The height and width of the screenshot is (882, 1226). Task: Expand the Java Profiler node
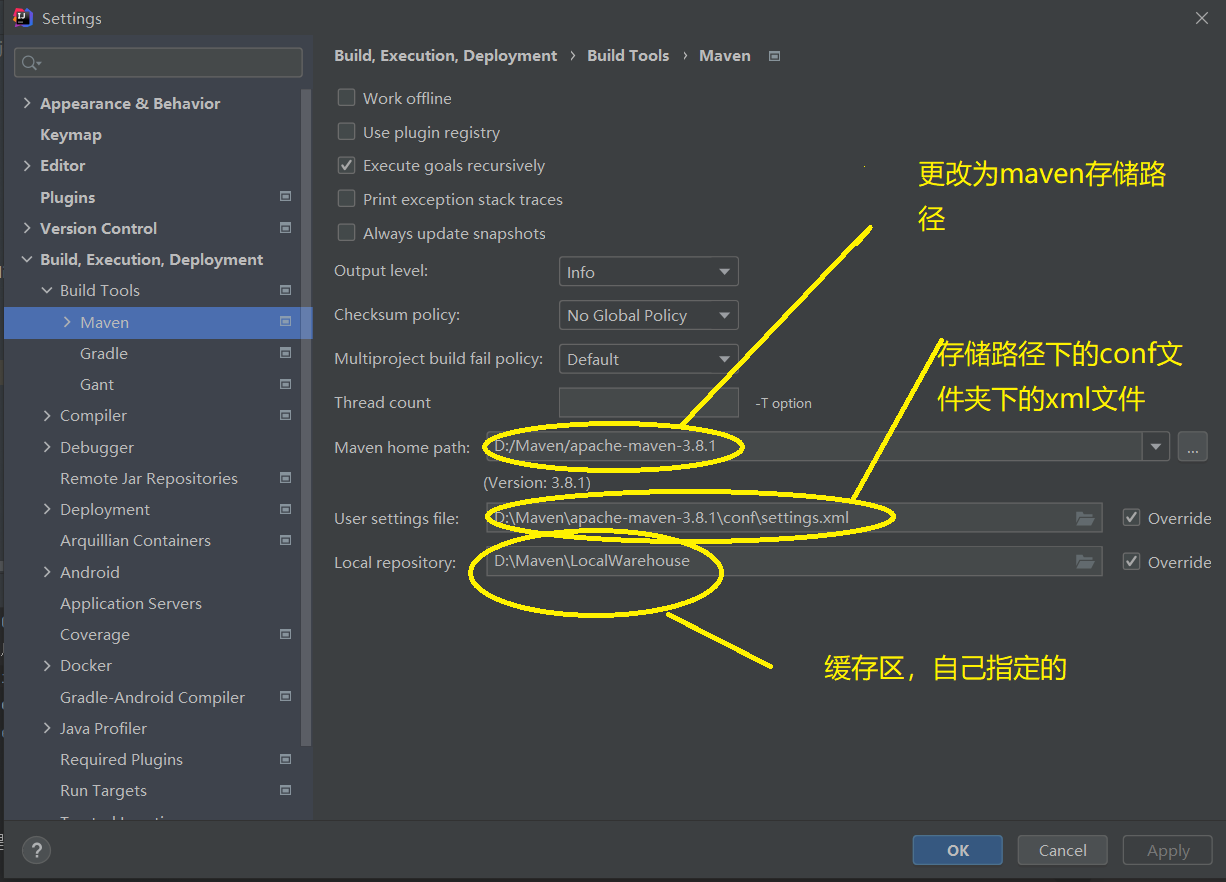tap(47, 728)
